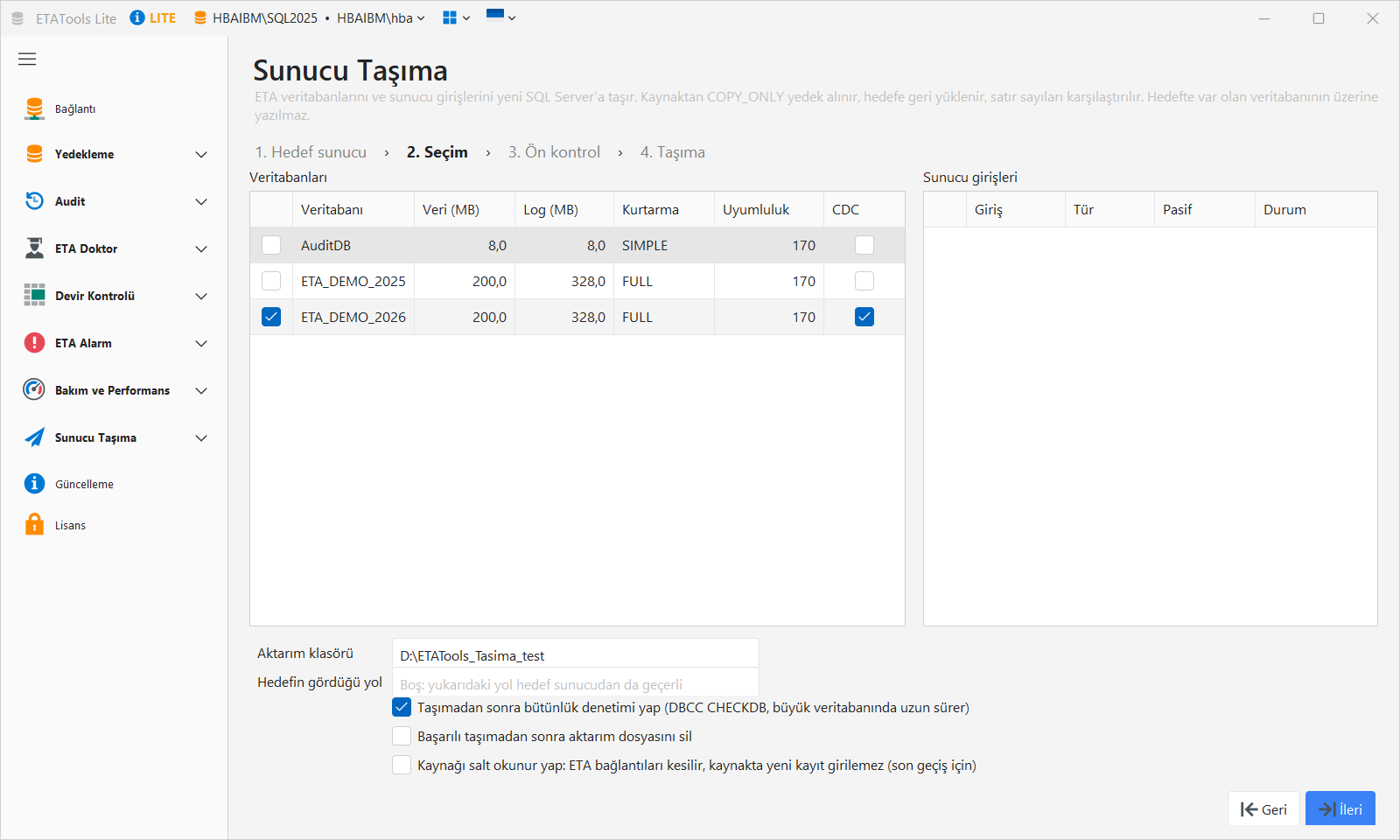Click the Aktarım klasörü path field
1400x840 pixels.
pos(576,655)
